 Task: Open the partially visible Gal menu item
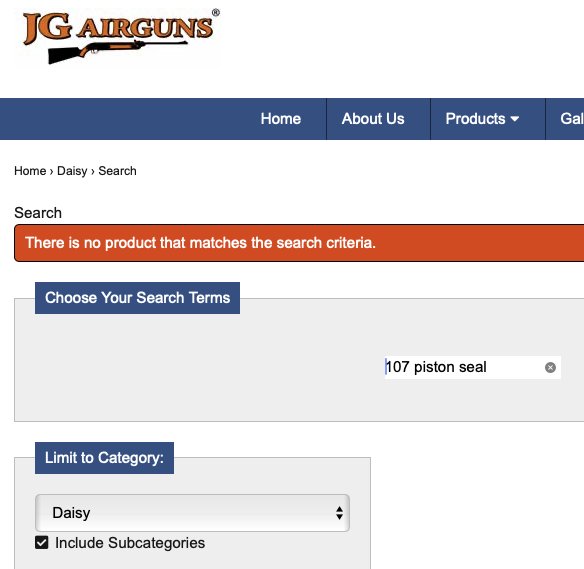(x=571, y=119)
